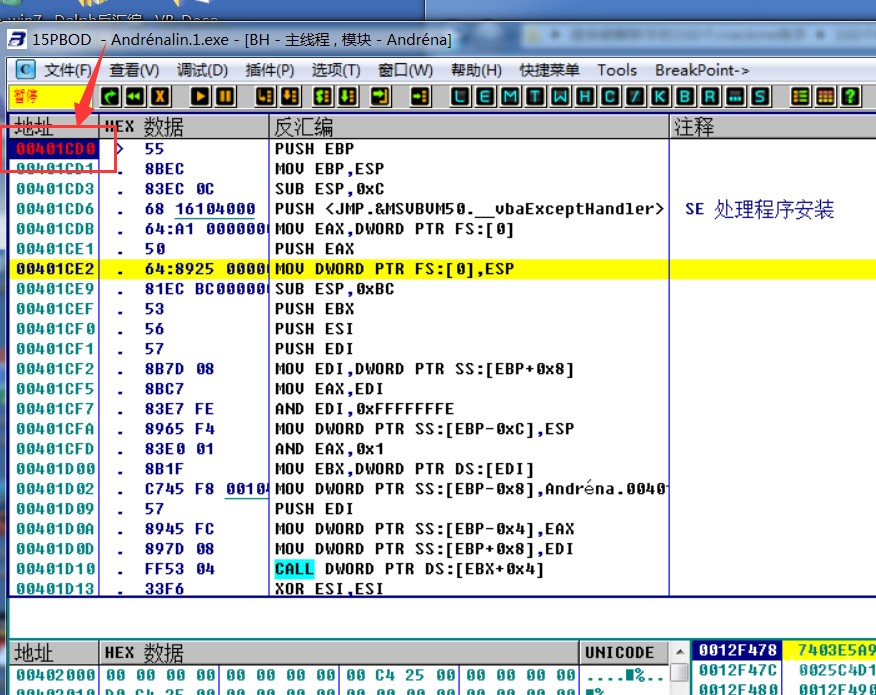Viewport: 876px width, 695px height.
Task: Open the 帮助(H) menu
Action: (x=477, y=70)
